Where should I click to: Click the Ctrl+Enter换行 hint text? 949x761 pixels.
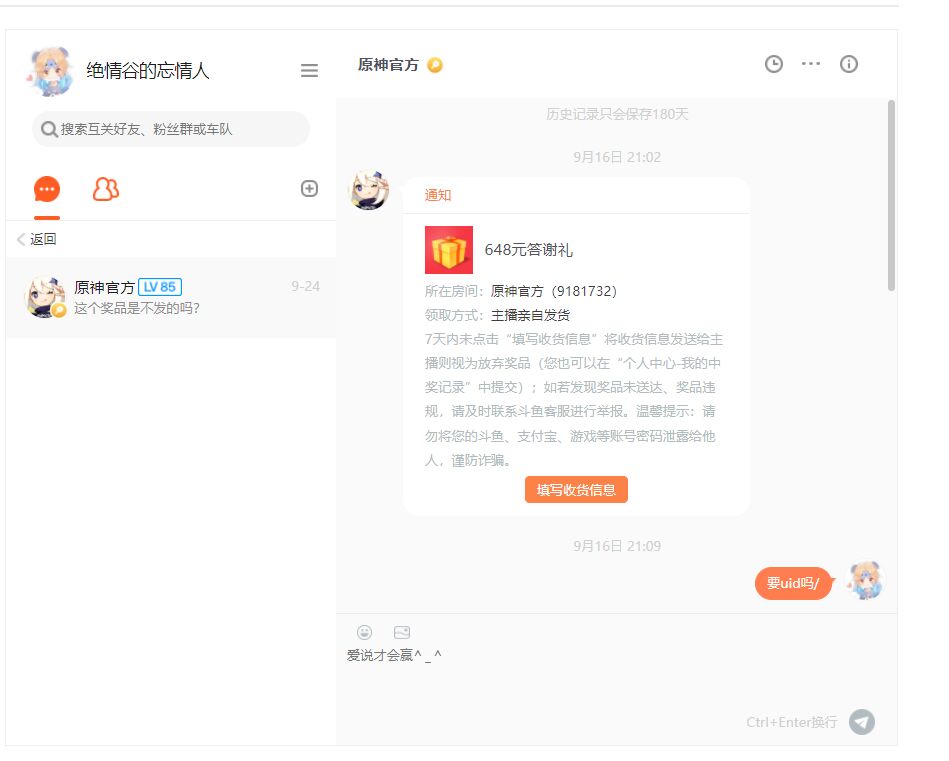(791, 722)
